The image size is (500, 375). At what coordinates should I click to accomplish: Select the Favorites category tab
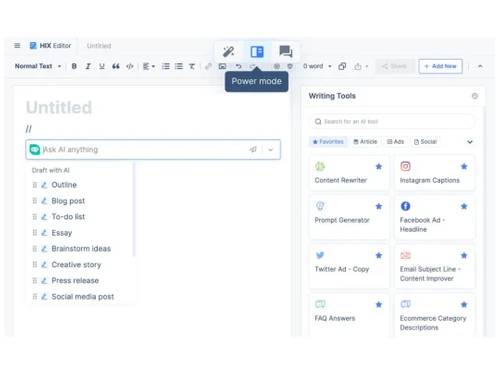pos(328,142)
